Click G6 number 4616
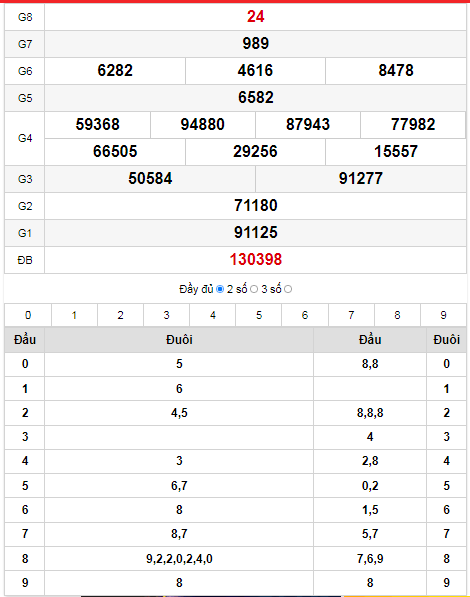Image resolution: width=470 pixels, height=597 pixels. [255, 70]
